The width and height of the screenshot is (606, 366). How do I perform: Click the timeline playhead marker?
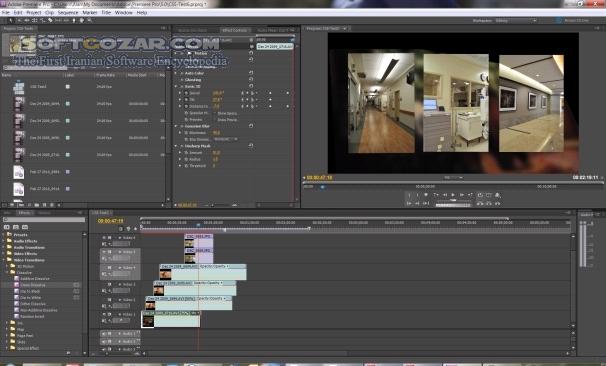[198, 225]
